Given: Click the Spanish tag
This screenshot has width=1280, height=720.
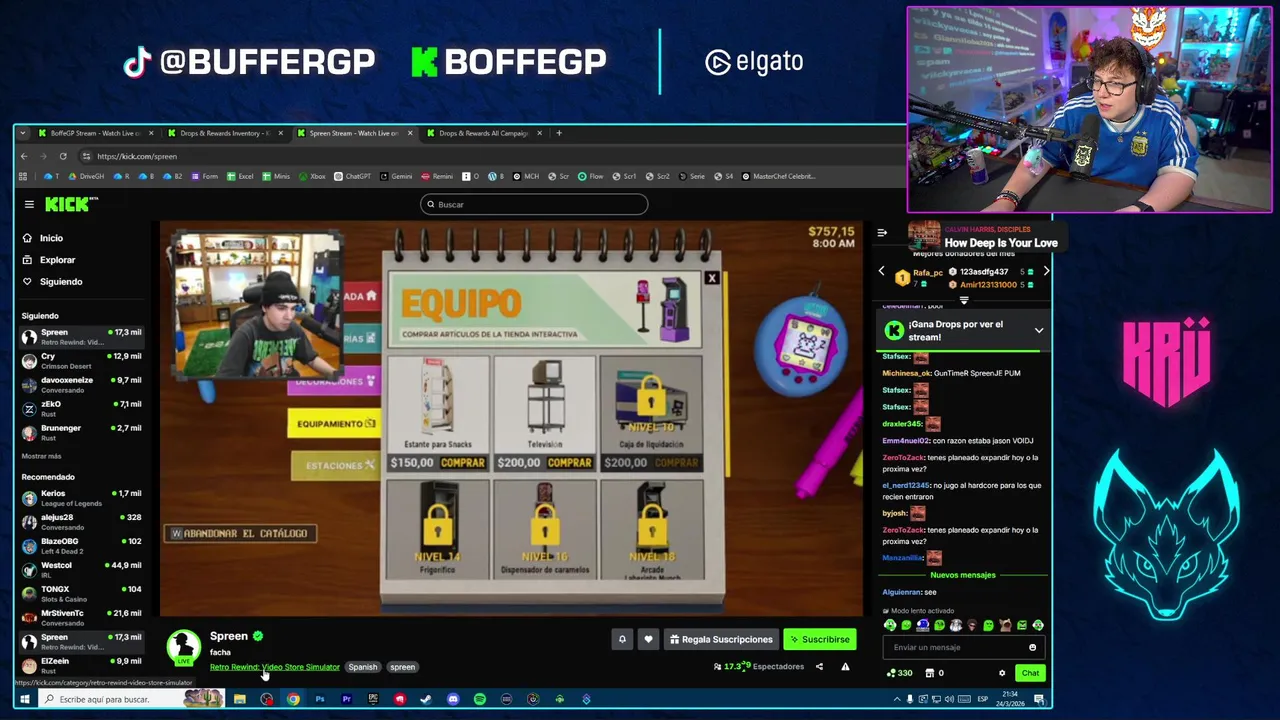Looking at the screenshot, I should click(x=363, y=667).
